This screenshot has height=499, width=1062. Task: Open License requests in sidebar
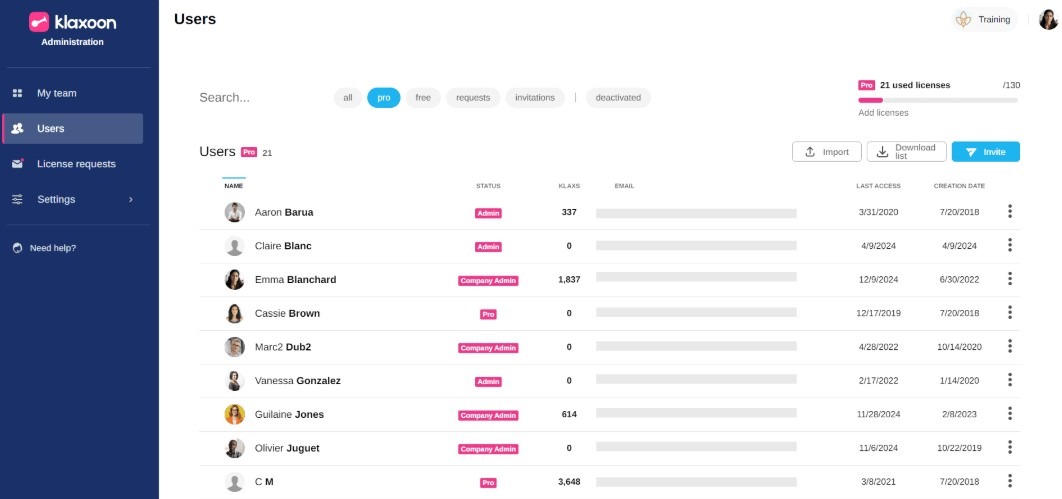(75, 164)
